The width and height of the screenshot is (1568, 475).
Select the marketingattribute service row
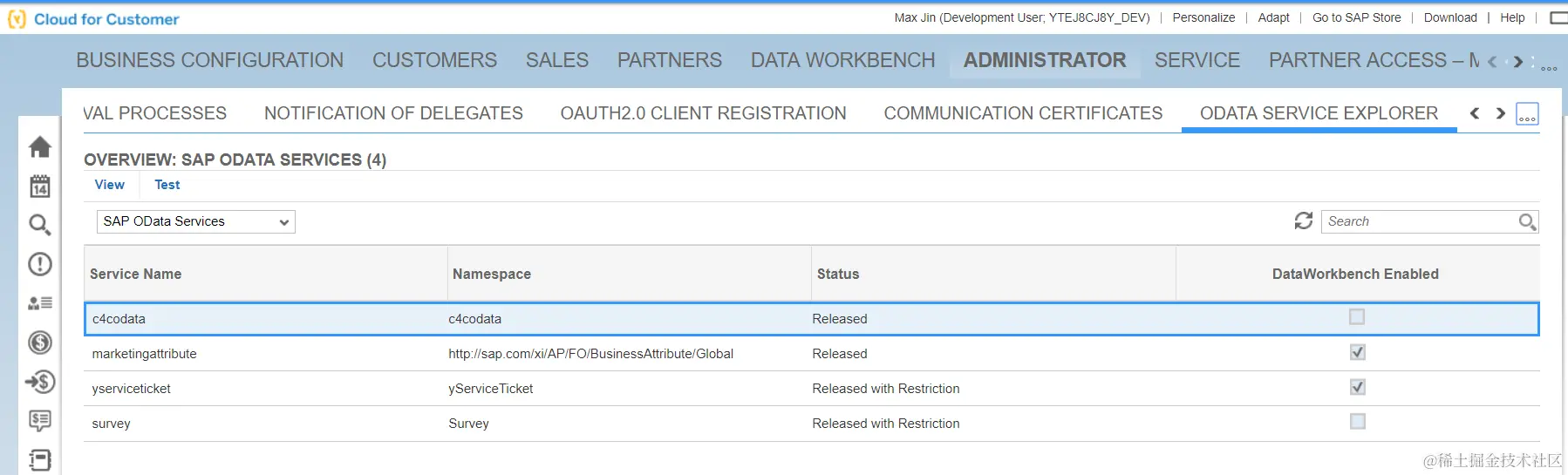coord(811,354)
